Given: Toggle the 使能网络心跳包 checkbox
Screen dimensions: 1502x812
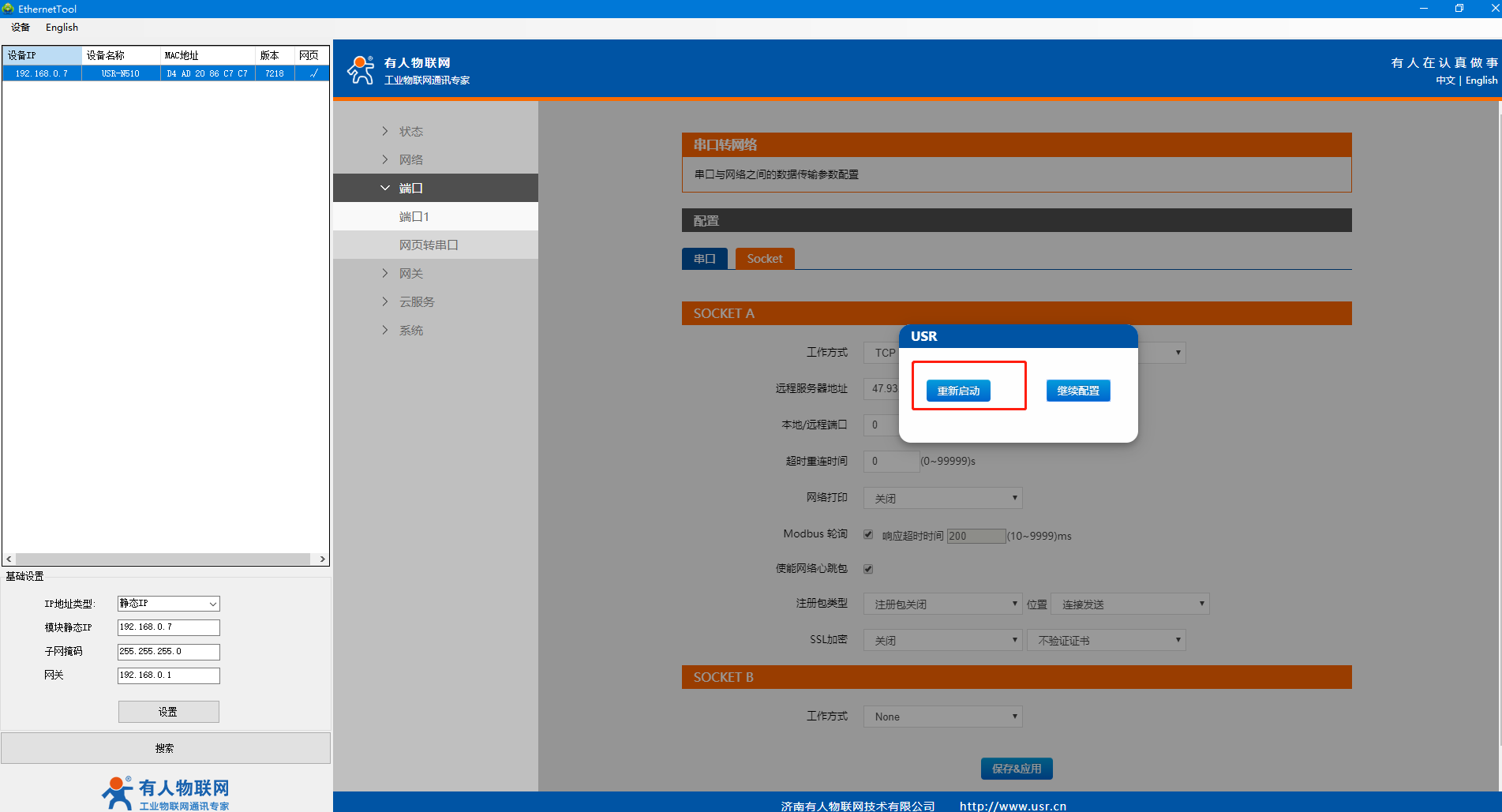Looking at the screenshot, I should pyautogui.click(x=868, y=569).
